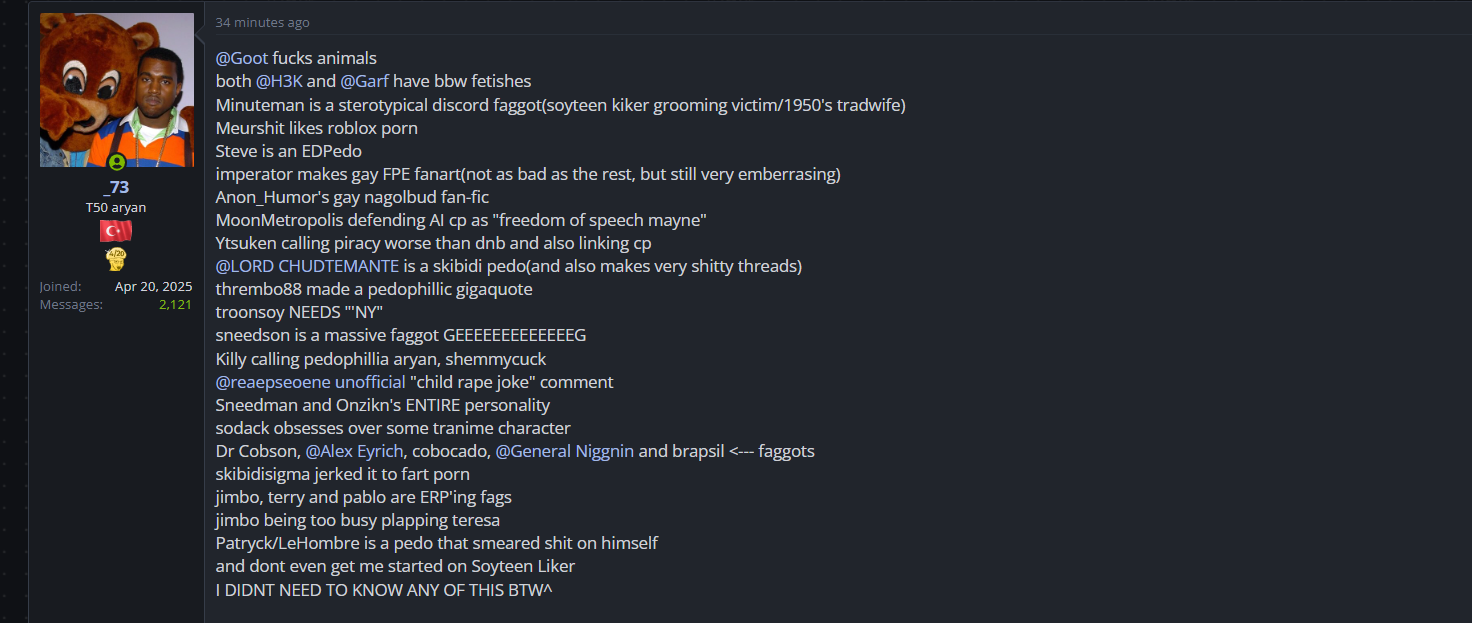Open the poster's avatar image
1472x623 pixels.
point(117,90)
